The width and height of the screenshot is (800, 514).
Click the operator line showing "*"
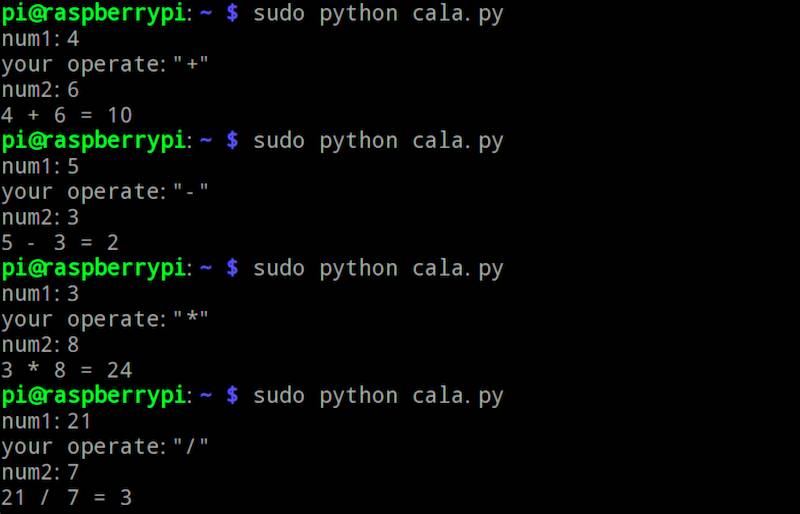[x=105, y=319]
